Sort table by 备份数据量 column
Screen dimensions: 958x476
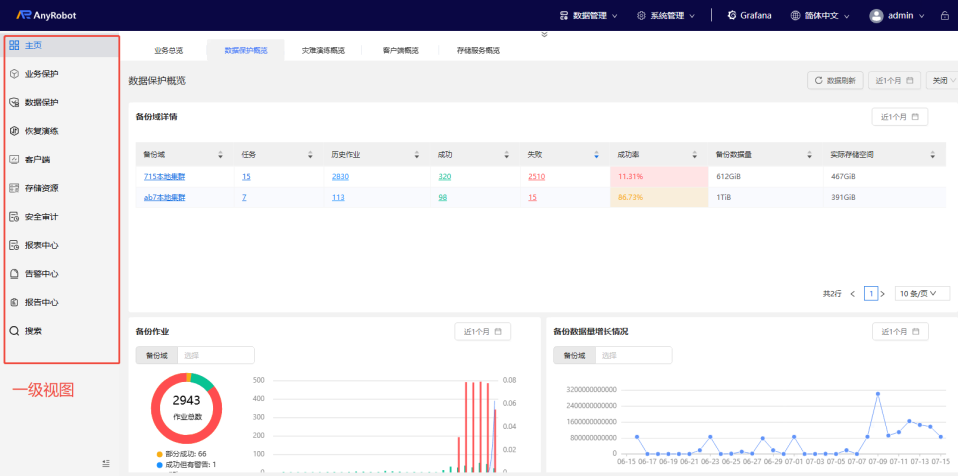click(x=810, y=155)
